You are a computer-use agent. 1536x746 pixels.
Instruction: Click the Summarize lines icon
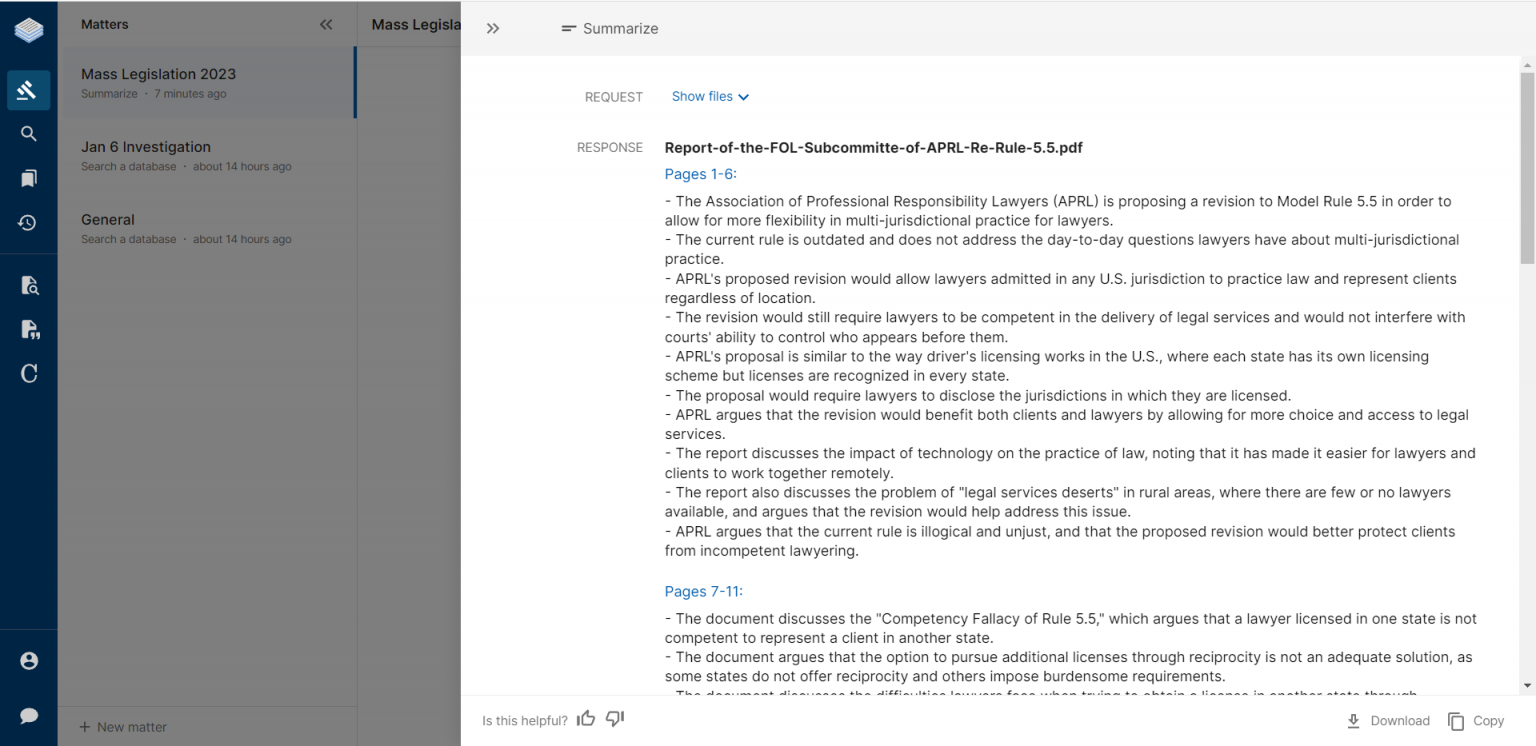tap(569, 28)
